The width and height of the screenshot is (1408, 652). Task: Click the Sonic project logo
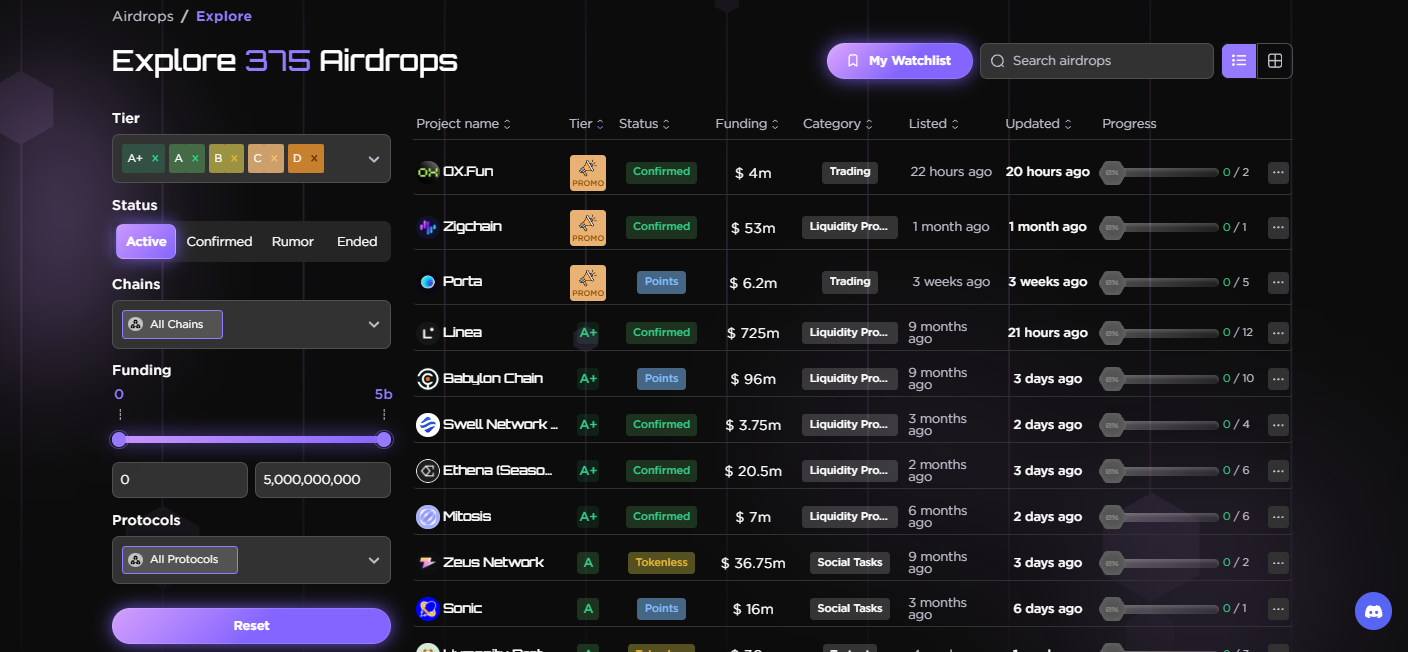click(428, 608)
